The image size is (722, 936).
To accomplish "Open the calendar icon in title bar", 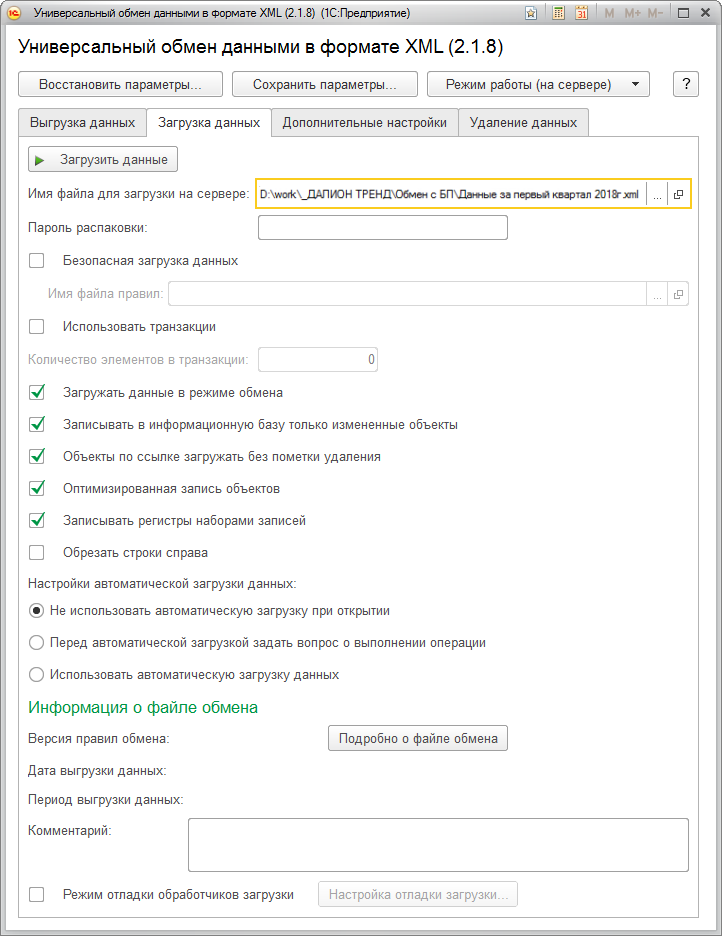I will pyautogui.click(x=580, y=14).
